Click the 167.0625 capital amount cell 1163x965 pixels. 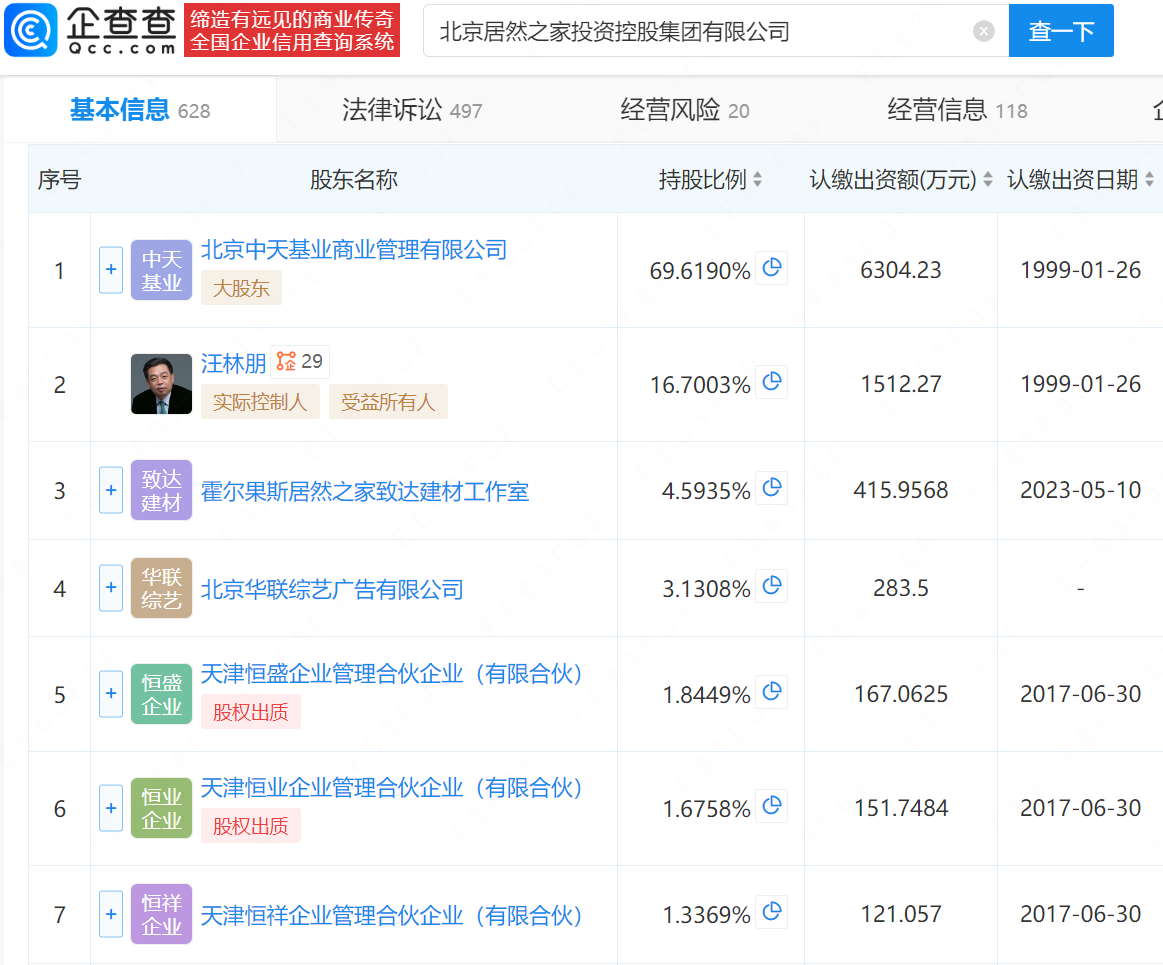pos(900,694)
